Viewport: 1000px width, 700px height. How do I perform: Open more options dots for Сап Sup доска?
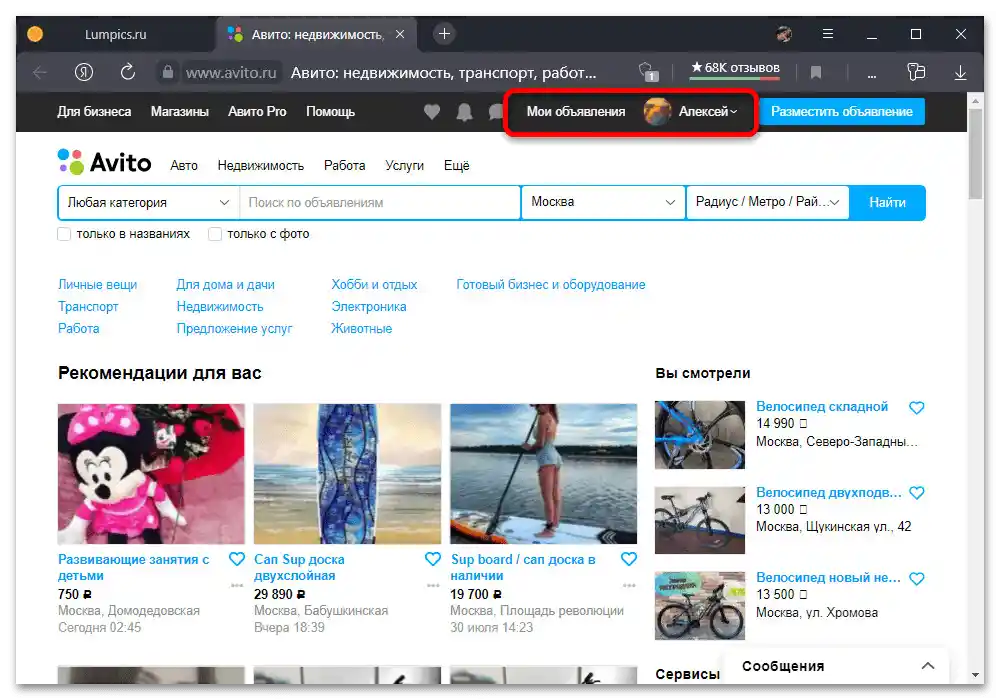pyautogui.click(x=433, y=585)
